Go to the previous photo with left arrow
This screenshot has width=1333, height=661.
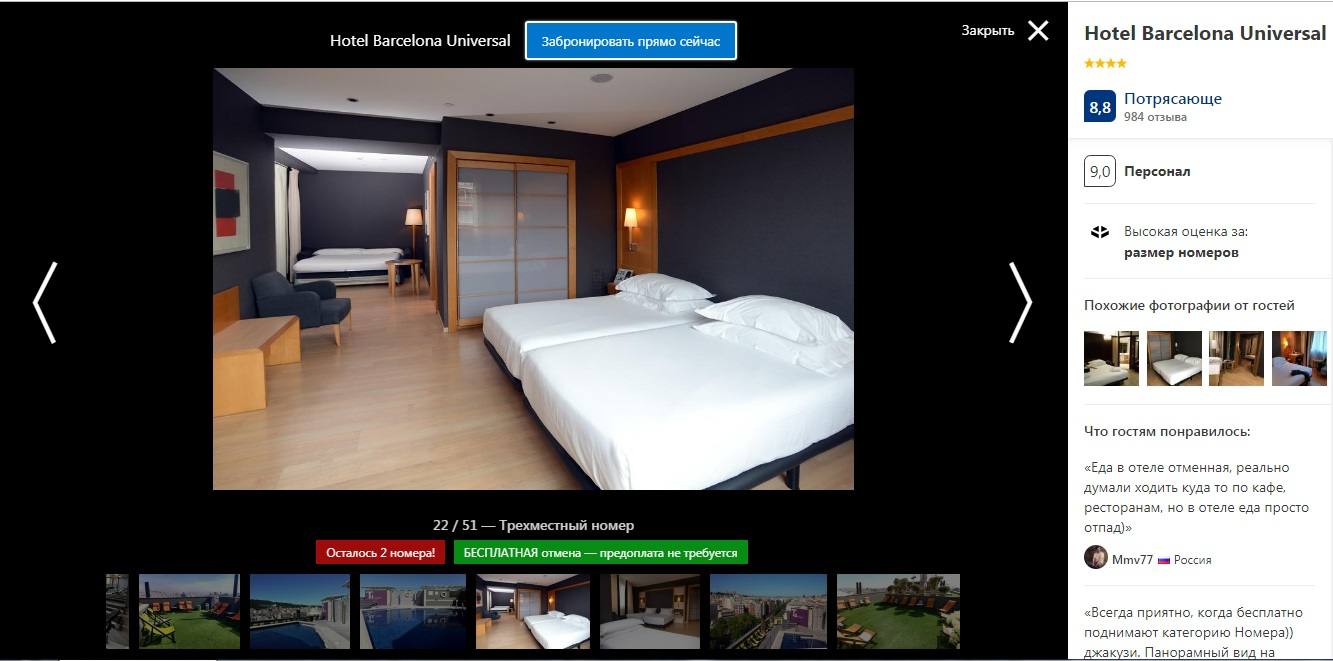pyautogui.click(x=45, y=302)
